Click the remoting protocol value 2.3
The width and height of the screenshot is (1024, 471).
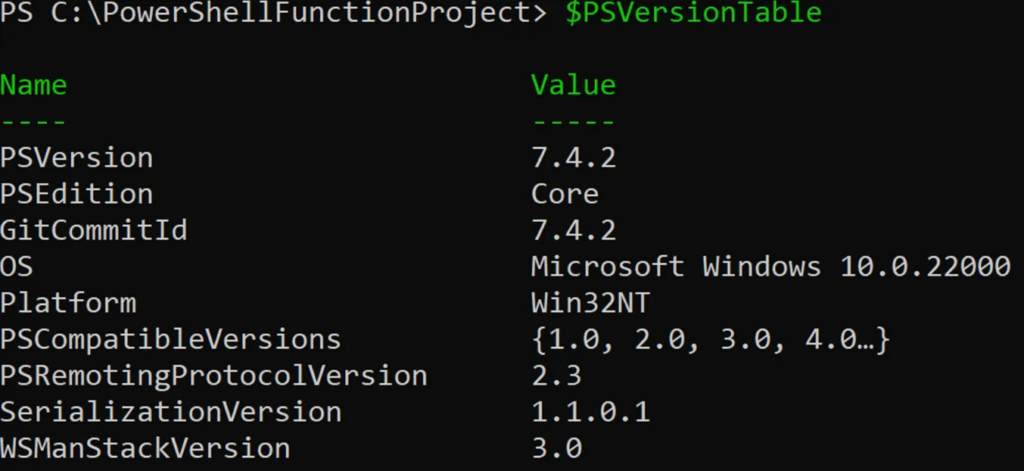click(x=556, y=376)
